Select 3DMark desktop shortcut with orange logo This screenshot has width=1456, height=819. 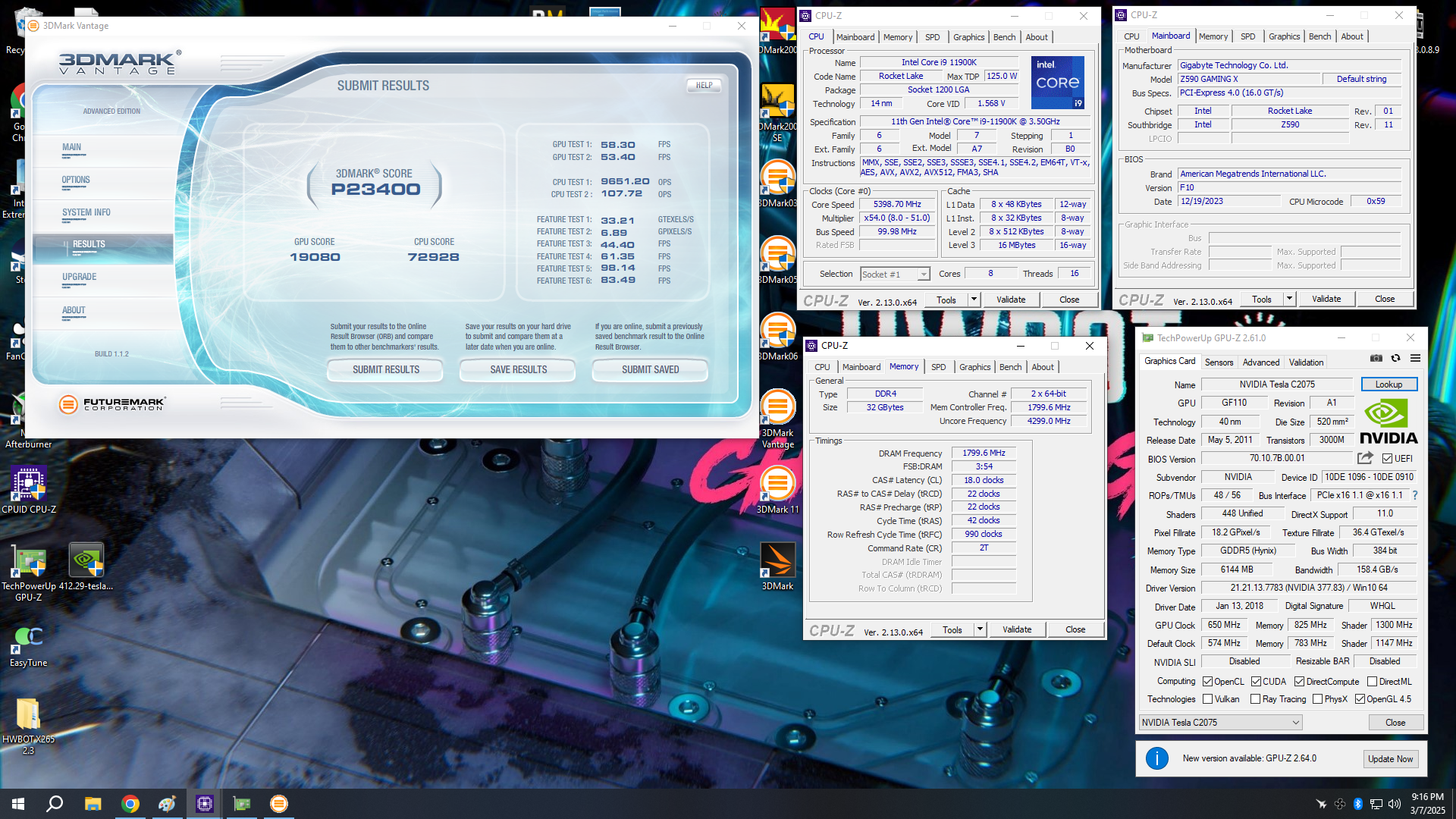click(x=778, y=566)
